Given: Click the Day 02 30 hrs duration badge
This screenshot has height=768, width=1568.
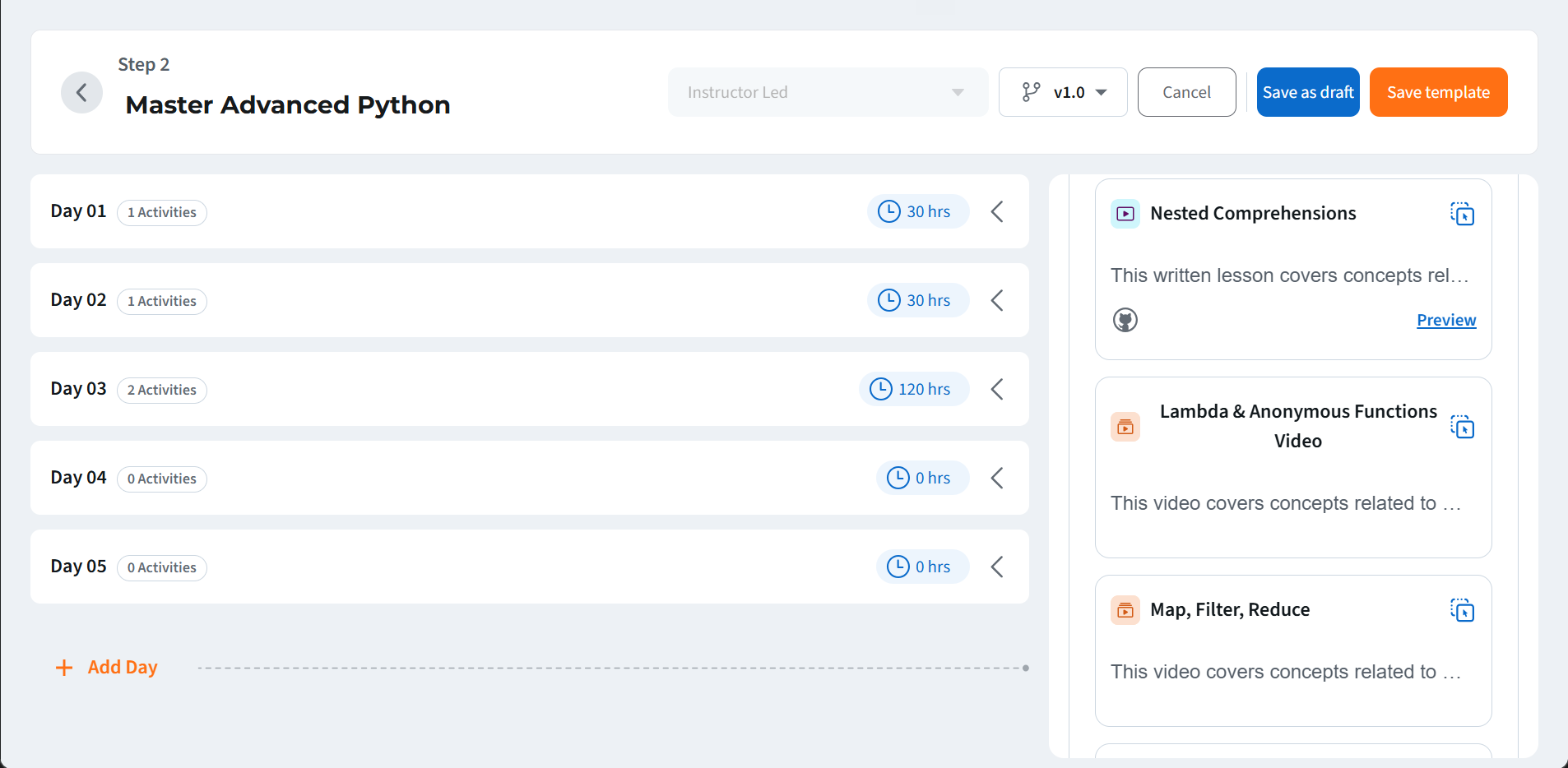Looking at the screenshot, I should 918,300.
